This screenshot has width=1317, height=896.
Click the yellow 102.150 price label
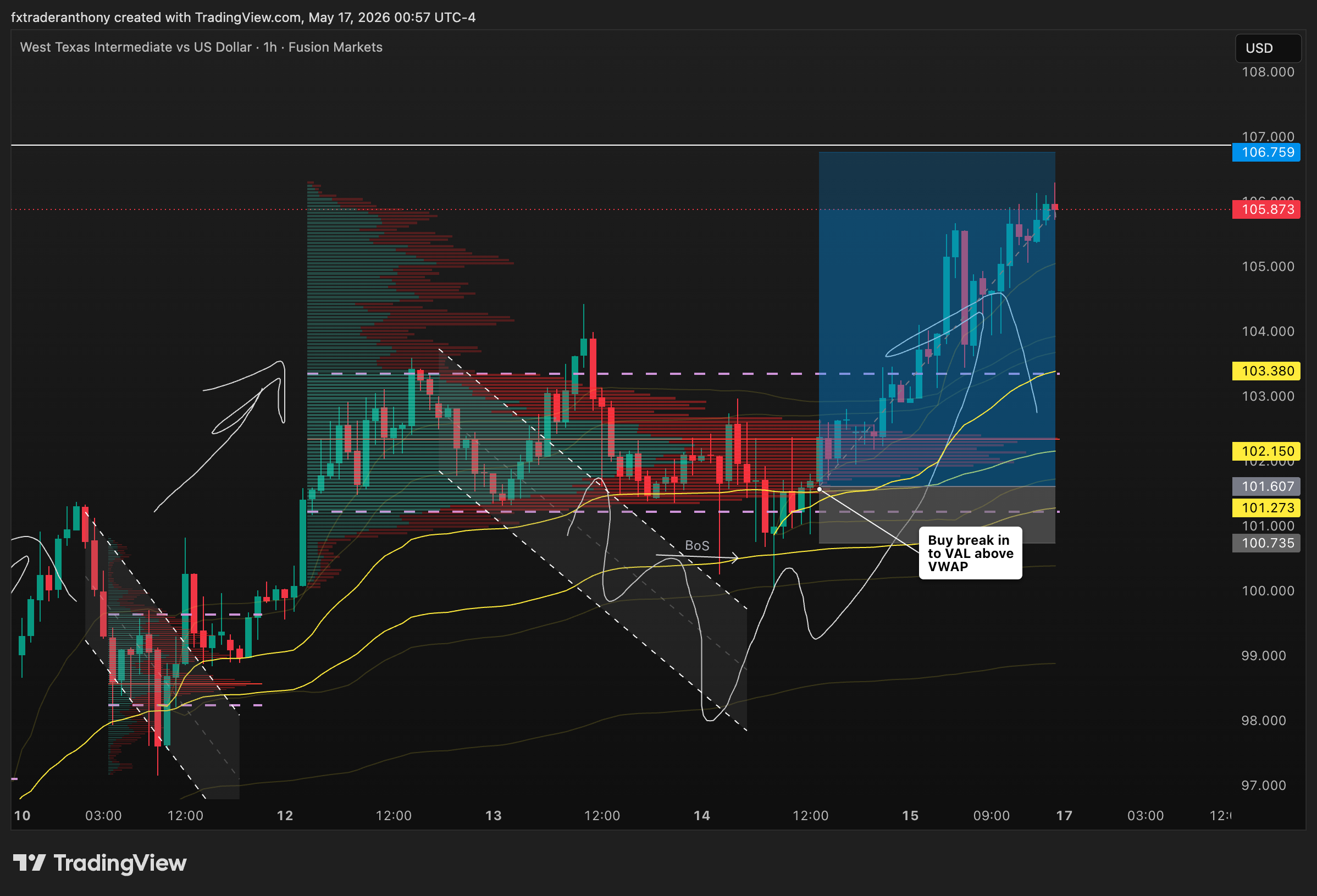point(1266,451)
